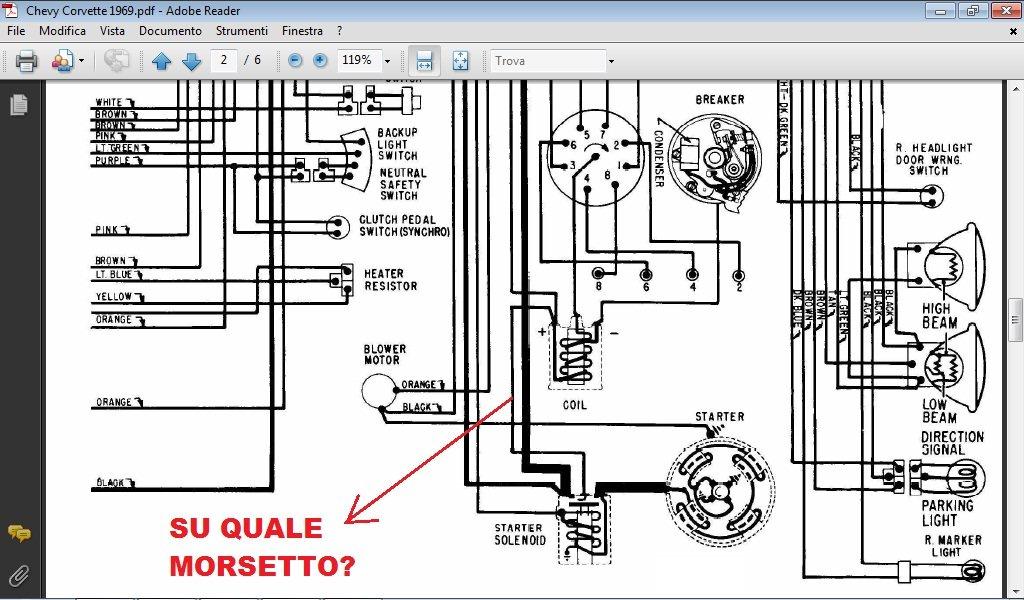This screenshot has width=1024, height=600.
Task: Click the page number field showing 2
Action: 223,60
